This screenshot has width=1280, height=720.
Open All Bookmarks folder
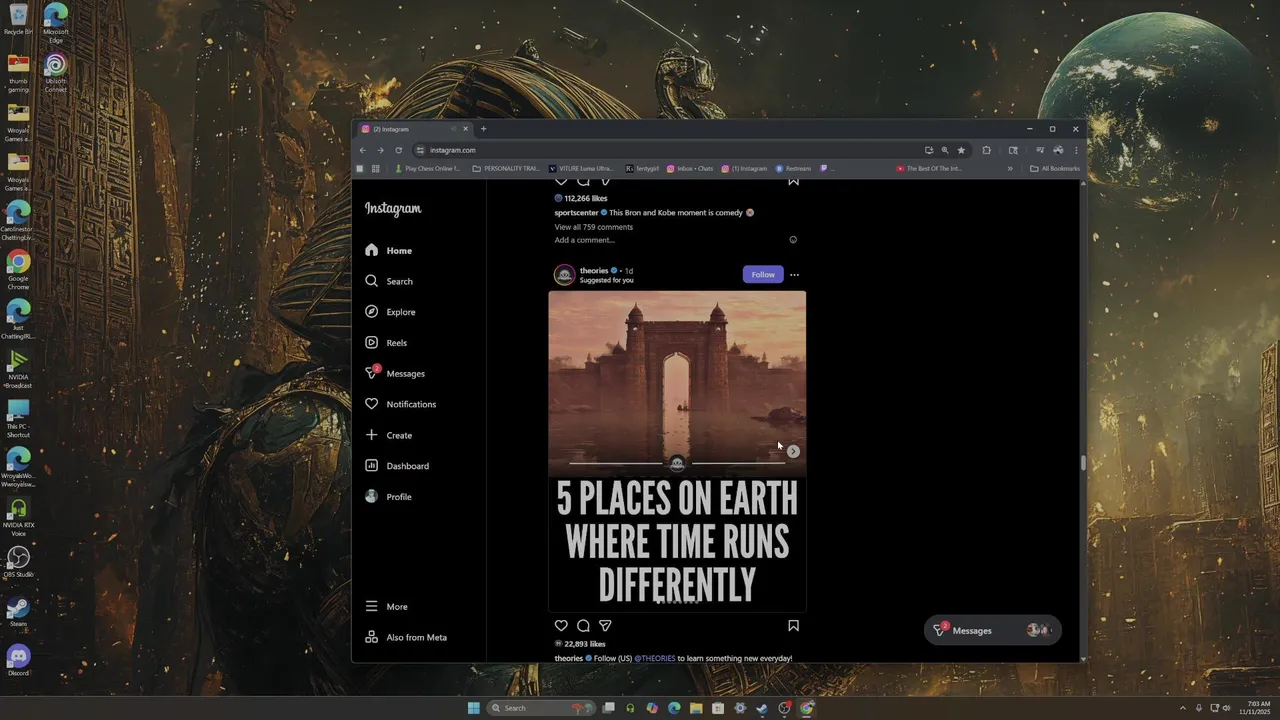[x=1055, y=169]
